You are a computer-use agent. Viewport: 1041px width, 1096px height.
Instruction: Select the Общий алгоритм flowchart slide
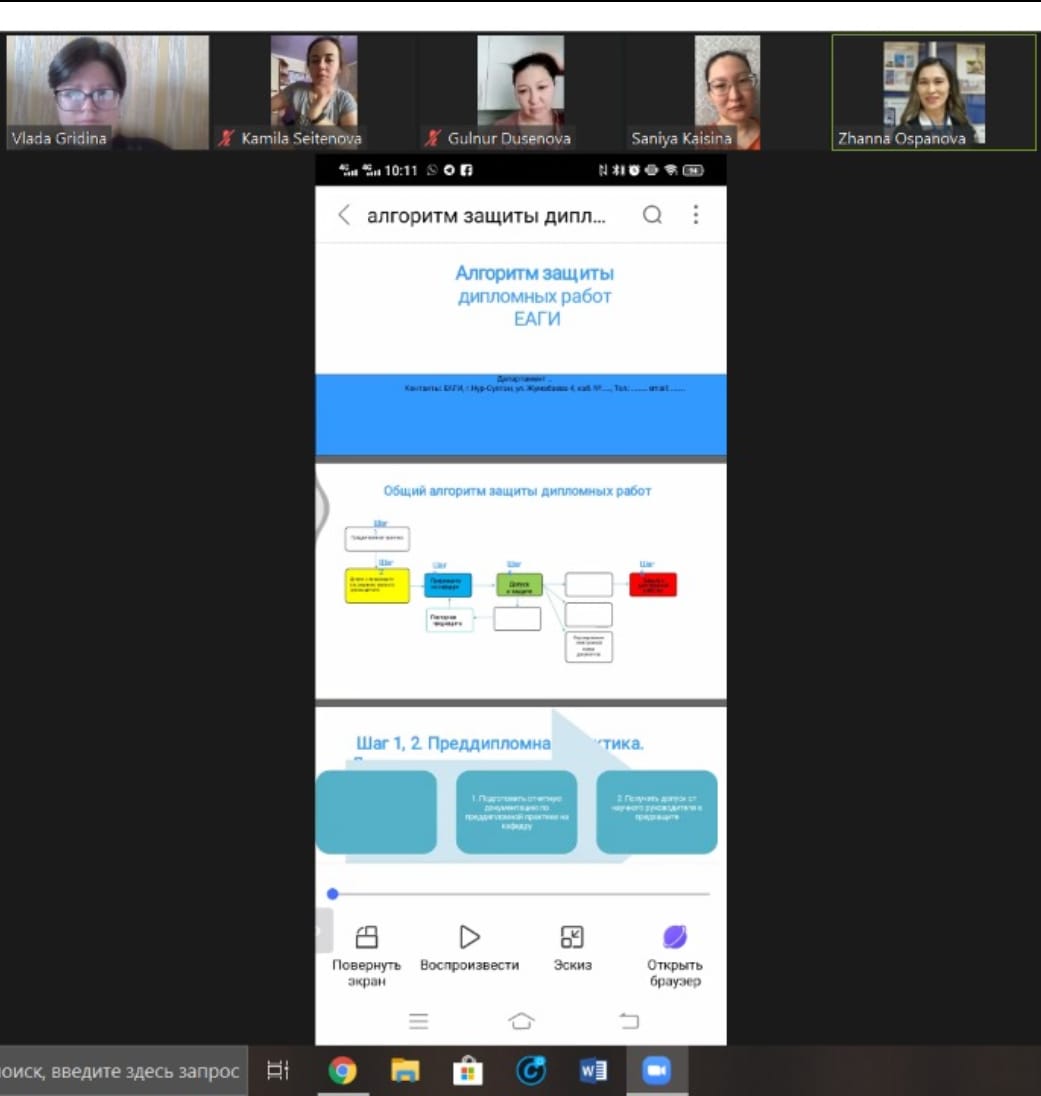point(520,580)
